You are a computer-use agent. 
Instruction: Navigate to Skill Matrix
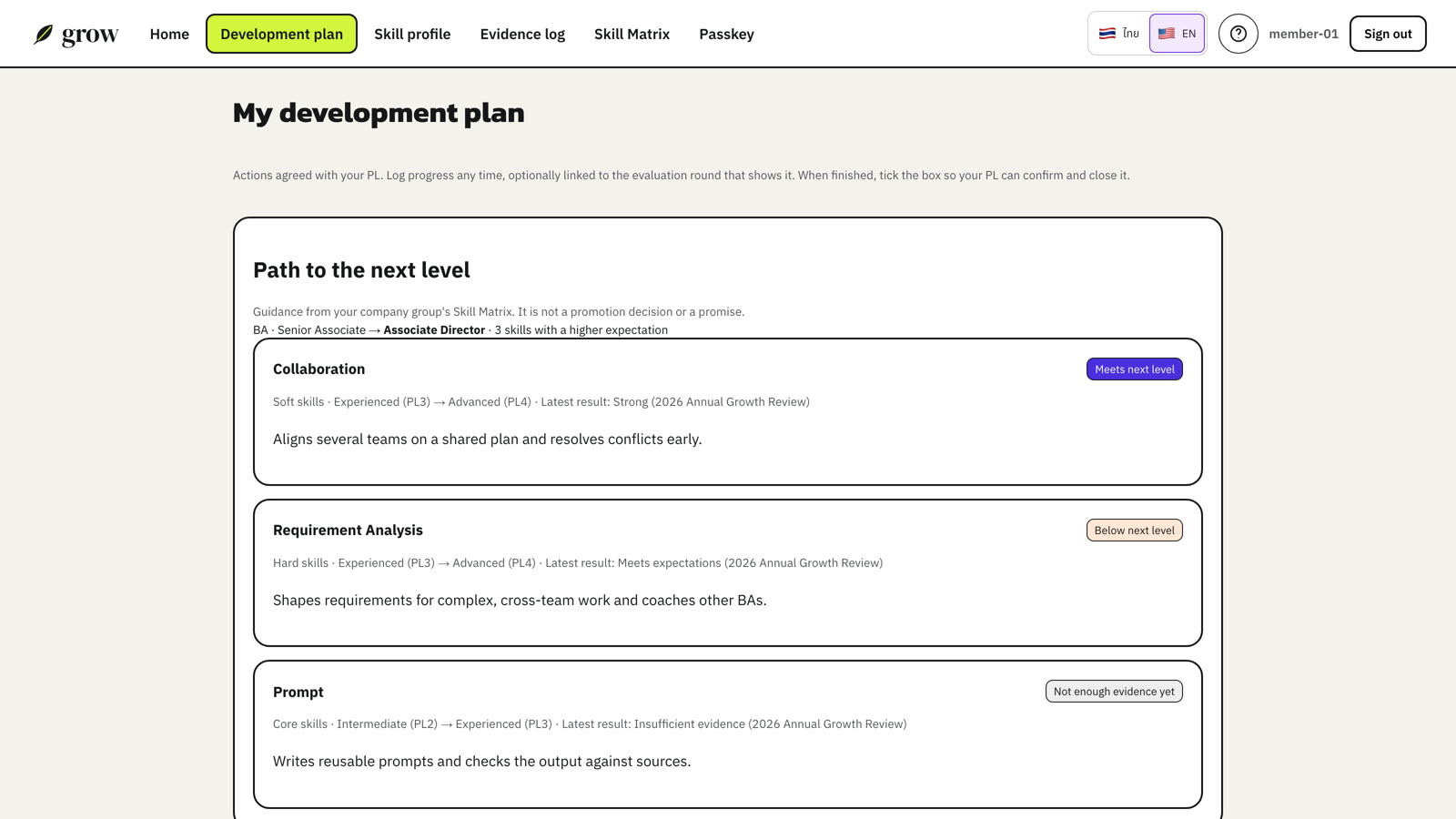tap(632, 34)
